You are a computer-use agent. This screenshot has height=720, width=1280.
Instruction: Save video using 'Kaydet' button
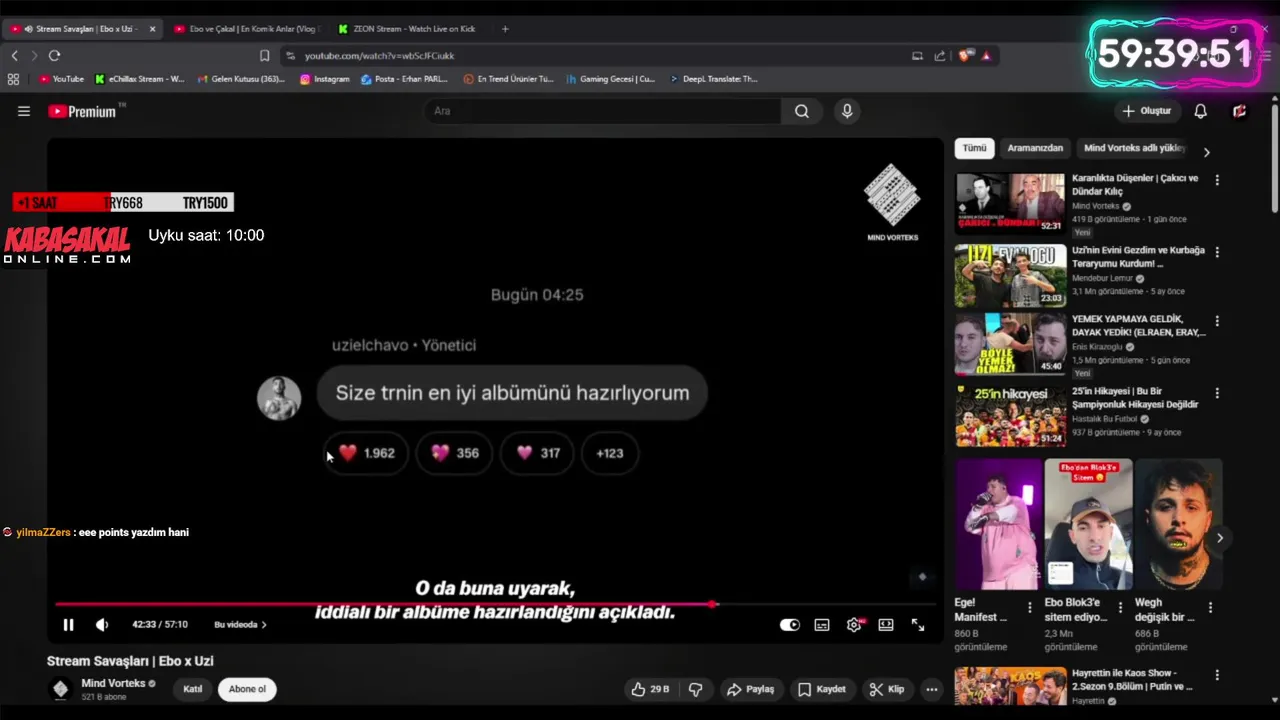coord(822,689)
